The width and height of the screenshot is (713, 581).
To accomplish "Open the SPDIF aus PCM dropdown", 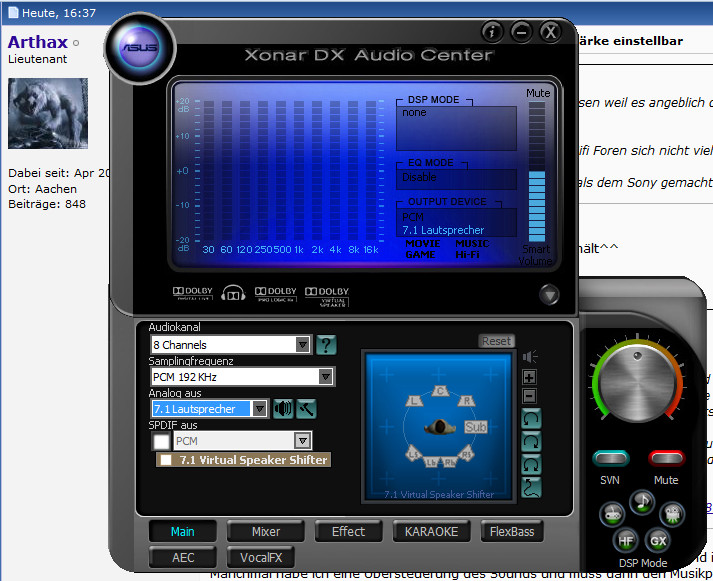I will [x=242, y=441].
